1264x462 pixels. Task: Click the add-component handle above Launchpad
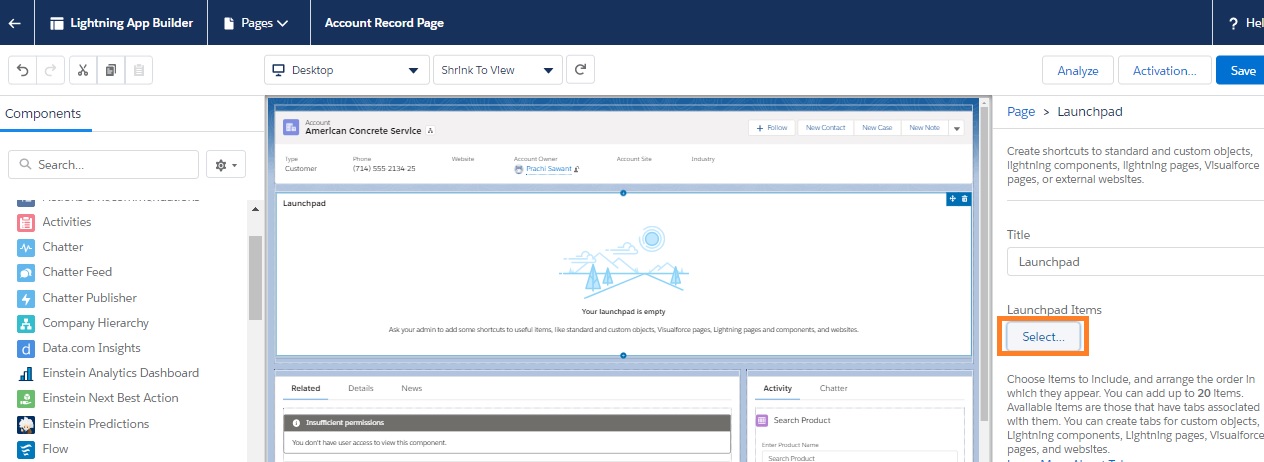623,192
